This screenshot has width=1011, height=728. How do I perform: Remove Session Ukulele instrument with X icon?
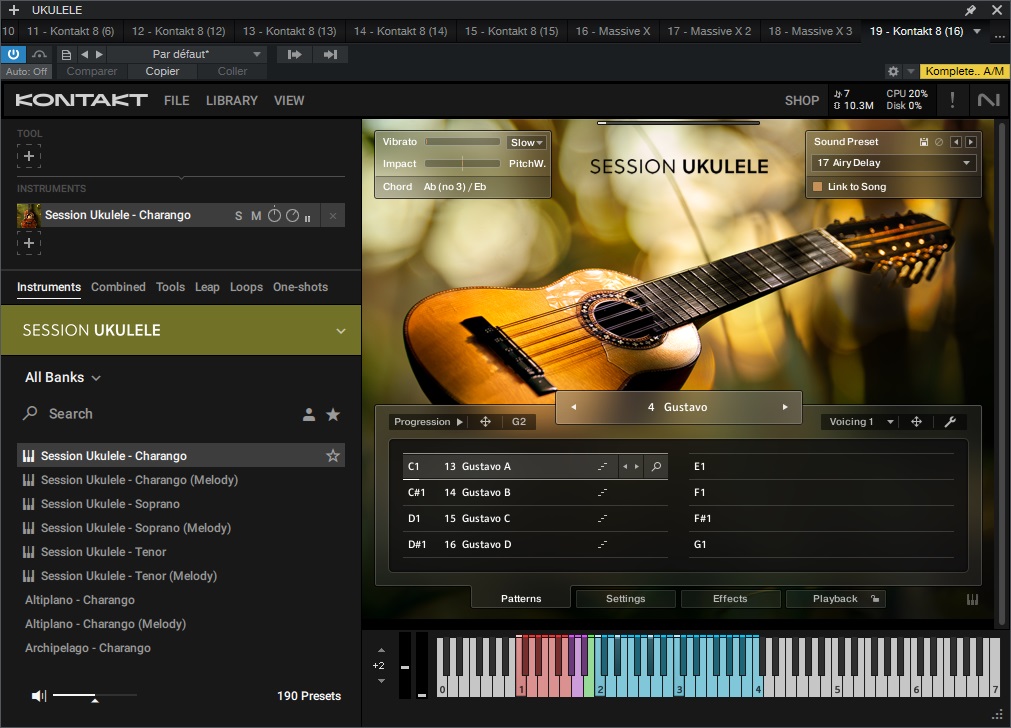tap(333, 216)
